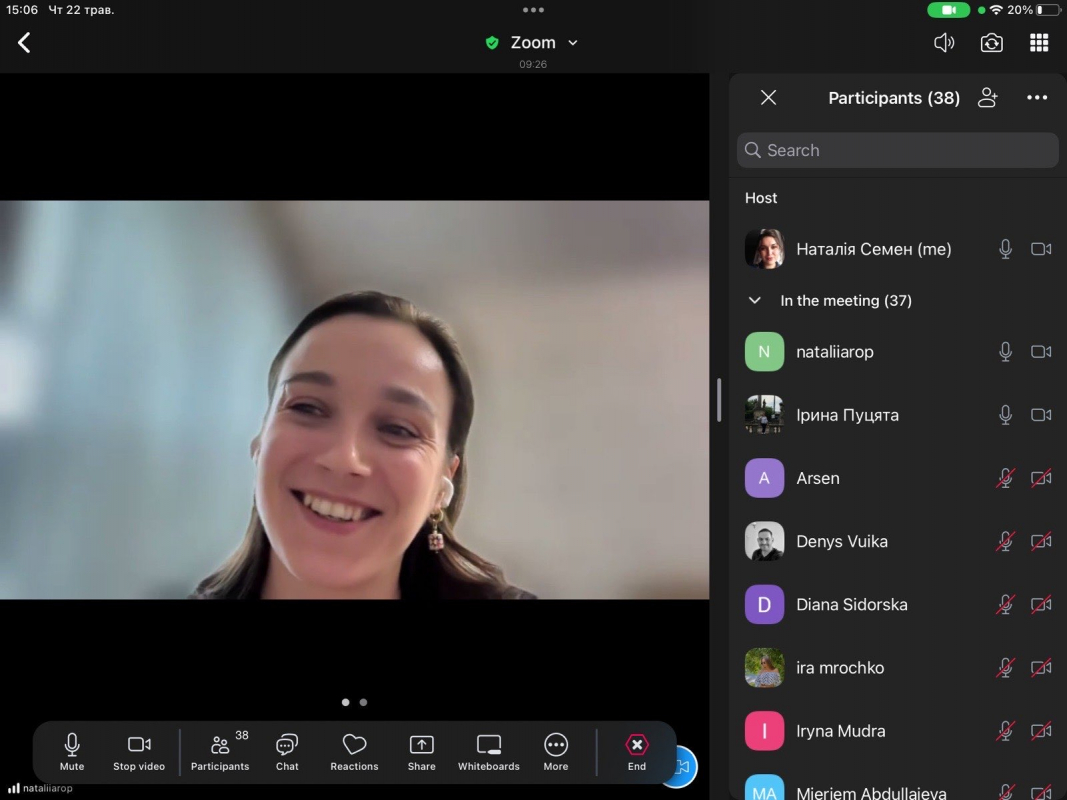
Task: Tap the Wi-Fi status icon
Action: pyautogui.click(x=997, y=10)
